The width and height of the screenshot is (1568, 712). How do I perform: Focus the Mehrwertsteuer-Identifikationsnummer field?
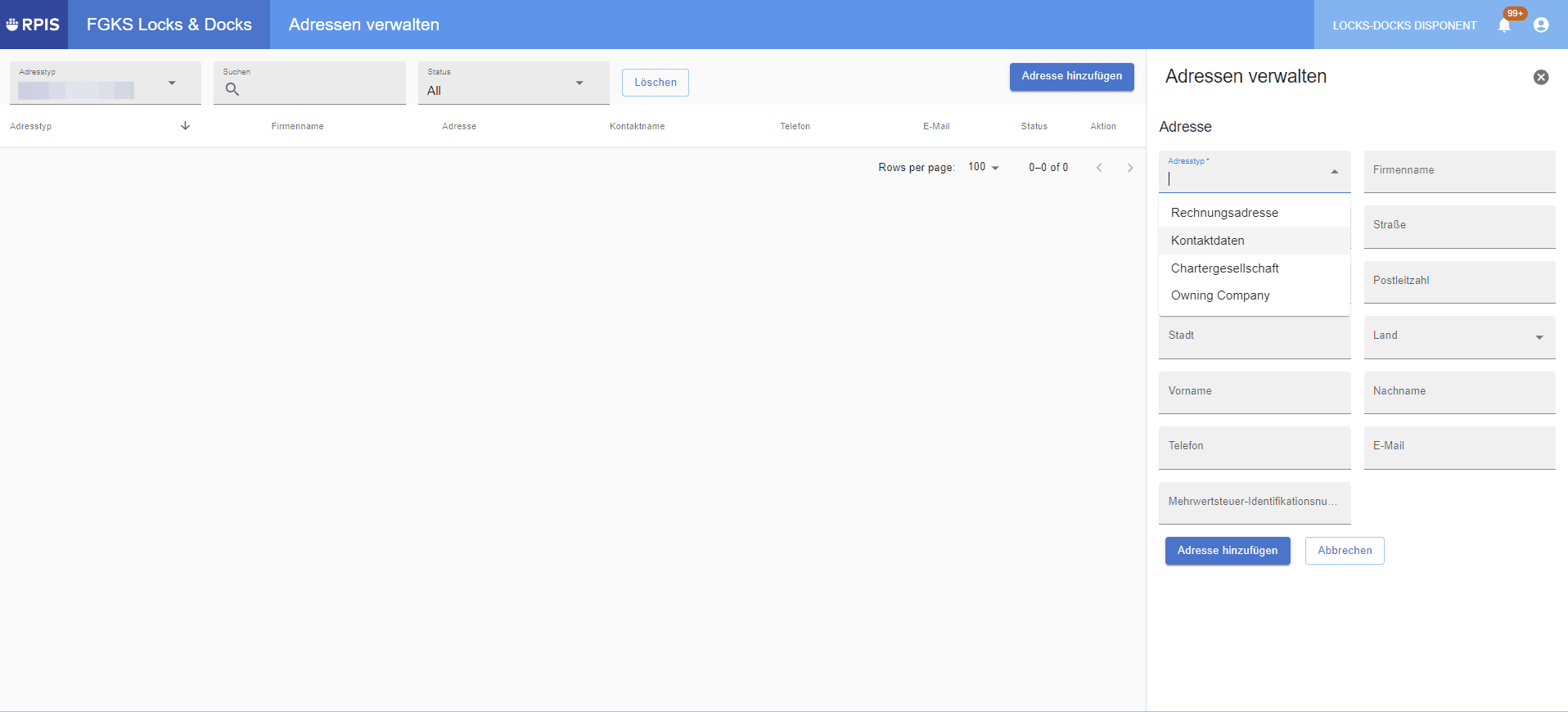(x=1255, y=503)
